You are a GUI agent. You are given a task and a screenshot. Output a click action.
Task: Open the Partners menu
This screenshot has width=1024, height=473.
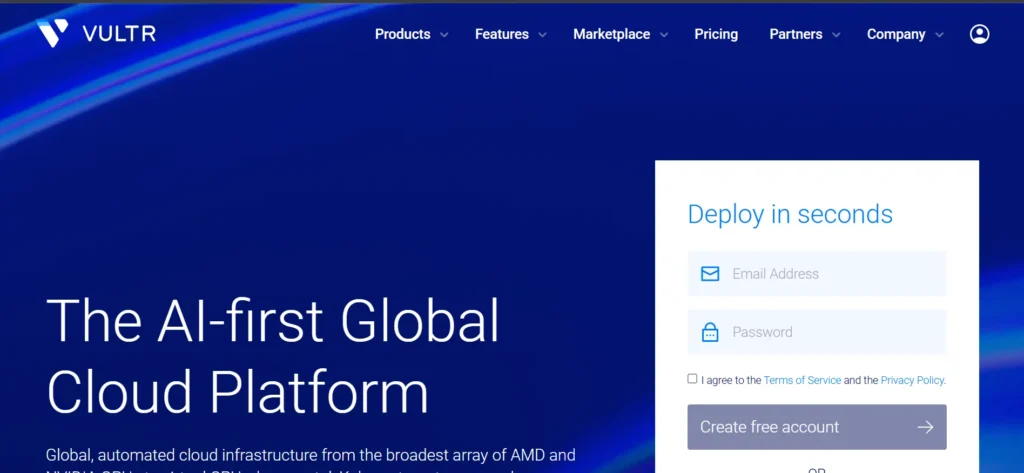(795, 34)
